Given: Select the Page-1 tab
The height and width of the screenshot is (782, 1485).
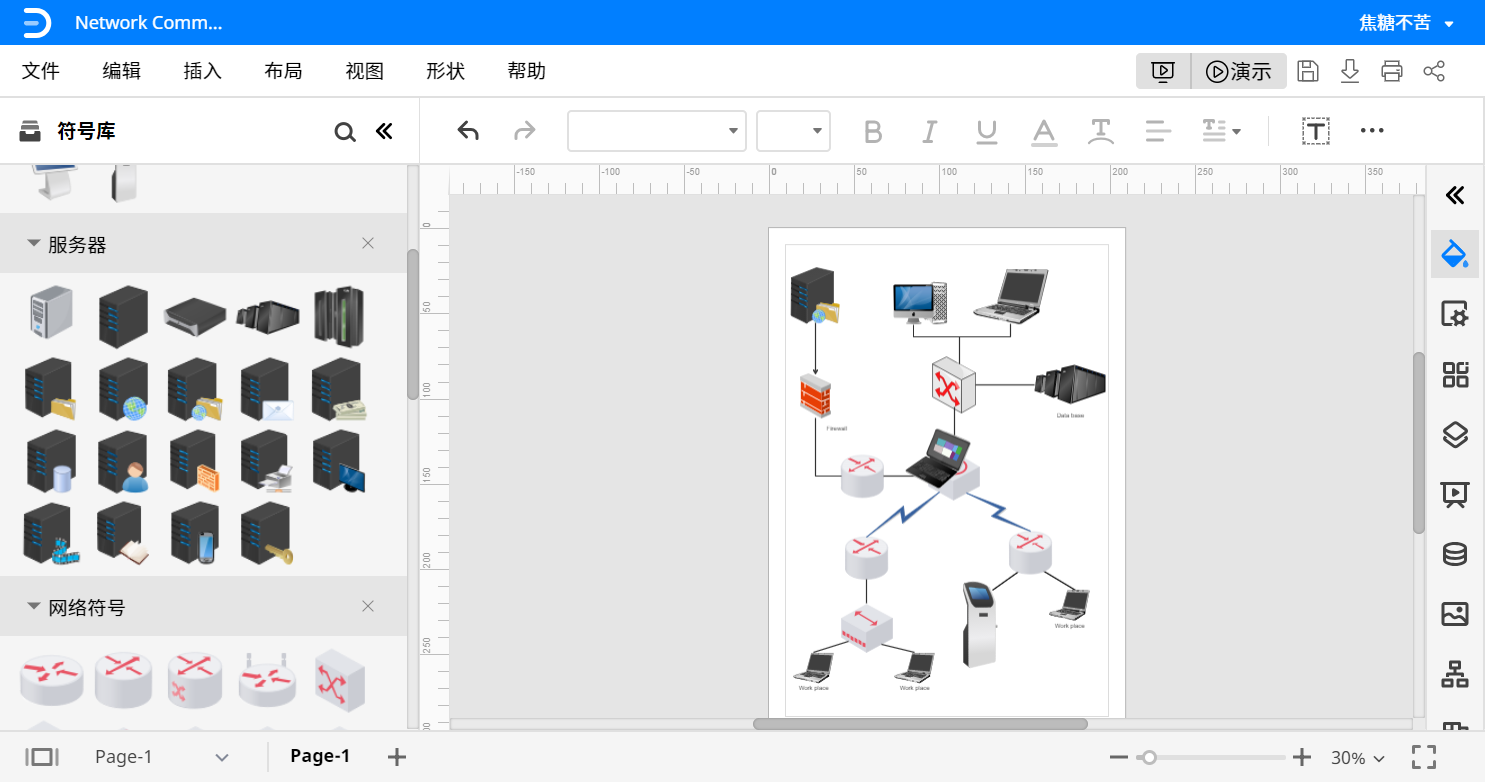Looking at the screenshot, I should point(320,756).
